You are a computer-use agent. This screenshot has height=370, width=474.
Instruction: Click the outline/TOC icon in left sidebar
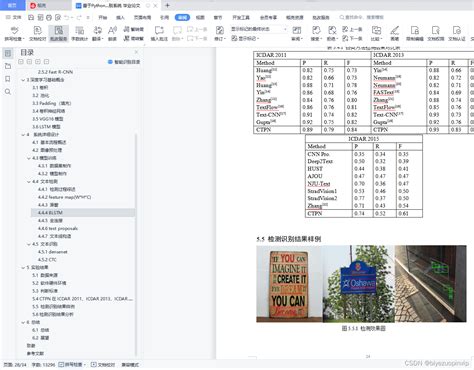[8, 53]
